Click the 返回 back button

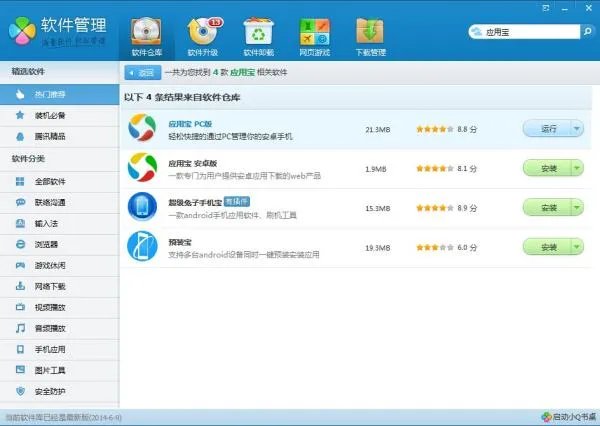[x=143, y=73]
